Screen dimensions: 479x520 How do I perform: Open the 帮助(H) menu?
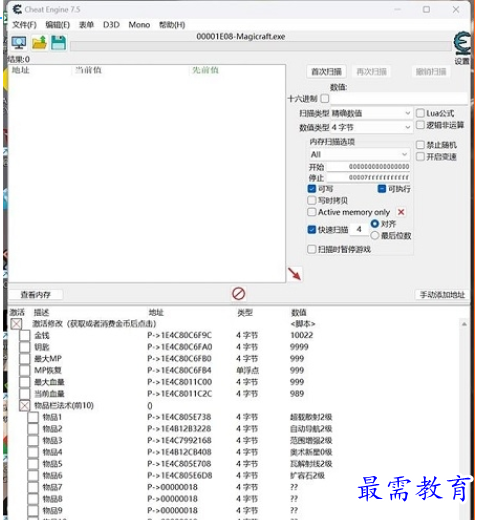tap(172, 25)
